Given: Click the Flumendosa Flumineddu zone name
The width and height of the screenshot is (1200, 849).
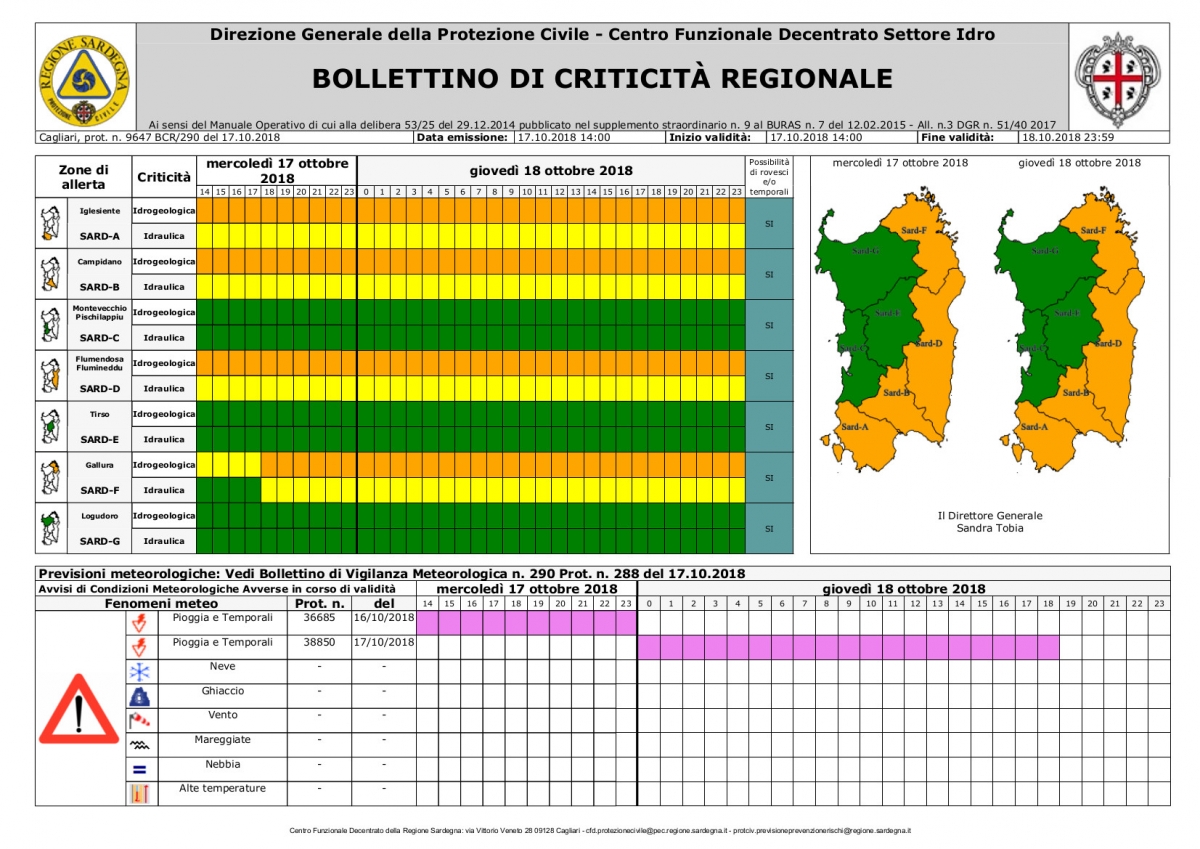Looking at the screenshot, I should point(100,363).
